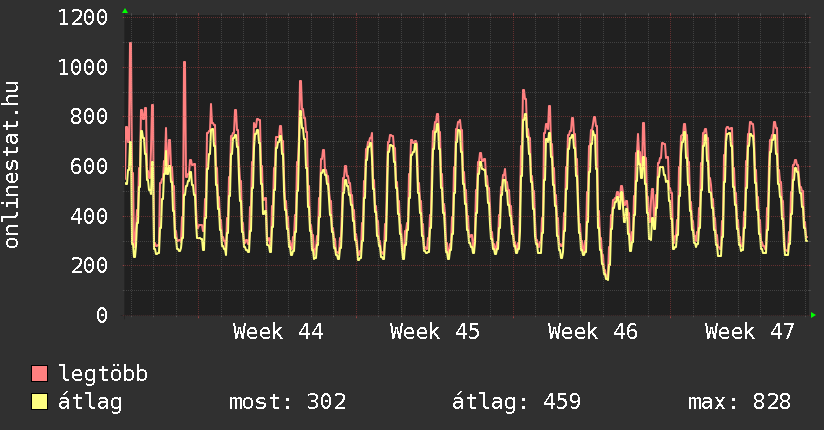Click the Week 46 axis label
The height and width of the screenshot is (430, 824).
593,331
